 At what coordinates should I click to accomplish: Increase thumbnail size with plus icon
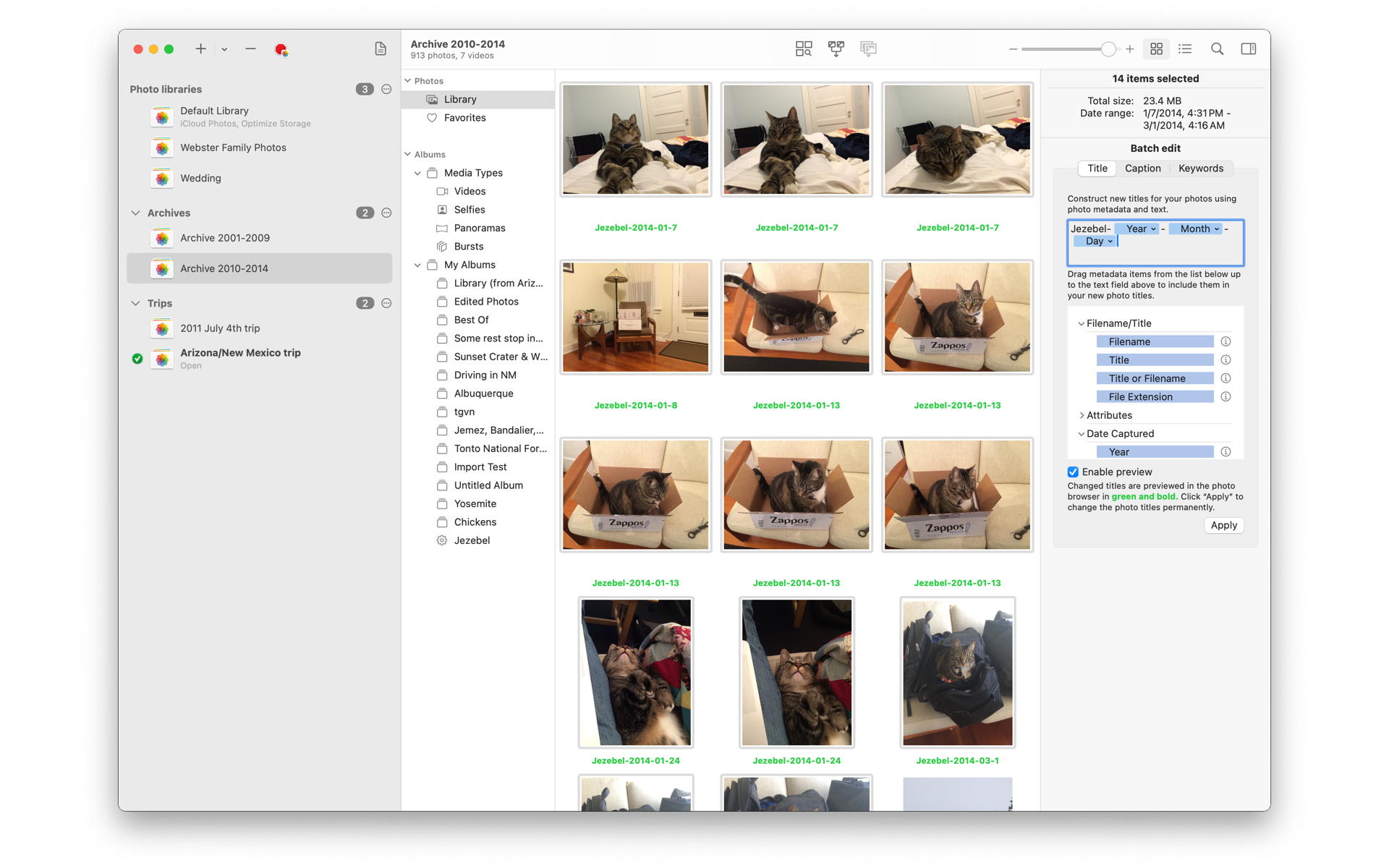pyautogui.click(x=1129, y=49)
